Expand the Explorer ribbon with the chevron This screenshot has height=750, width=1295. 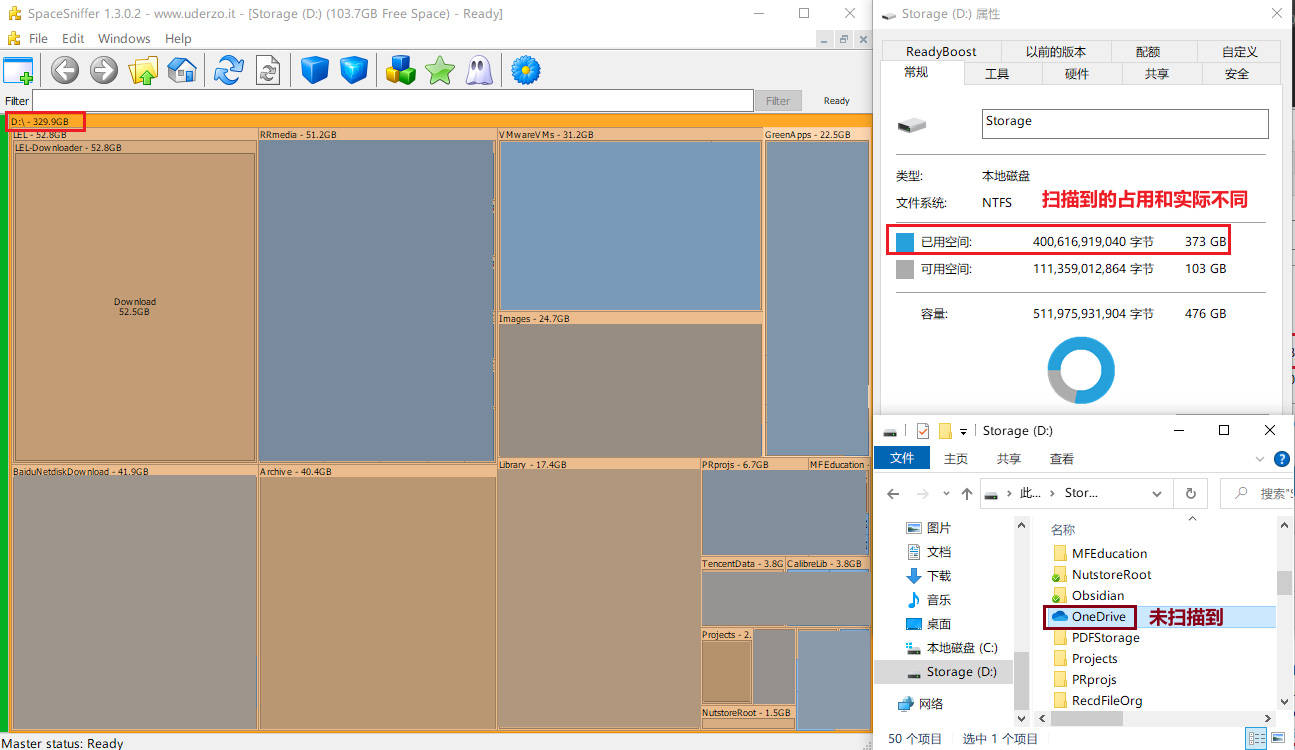1260,459
